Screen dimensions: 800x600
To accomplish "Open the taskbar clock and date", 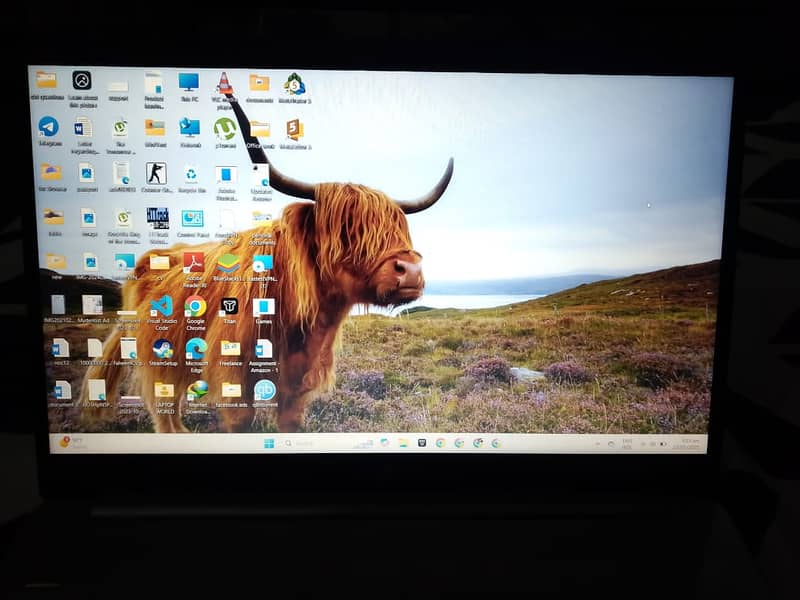I will click(x=688, y=444).
